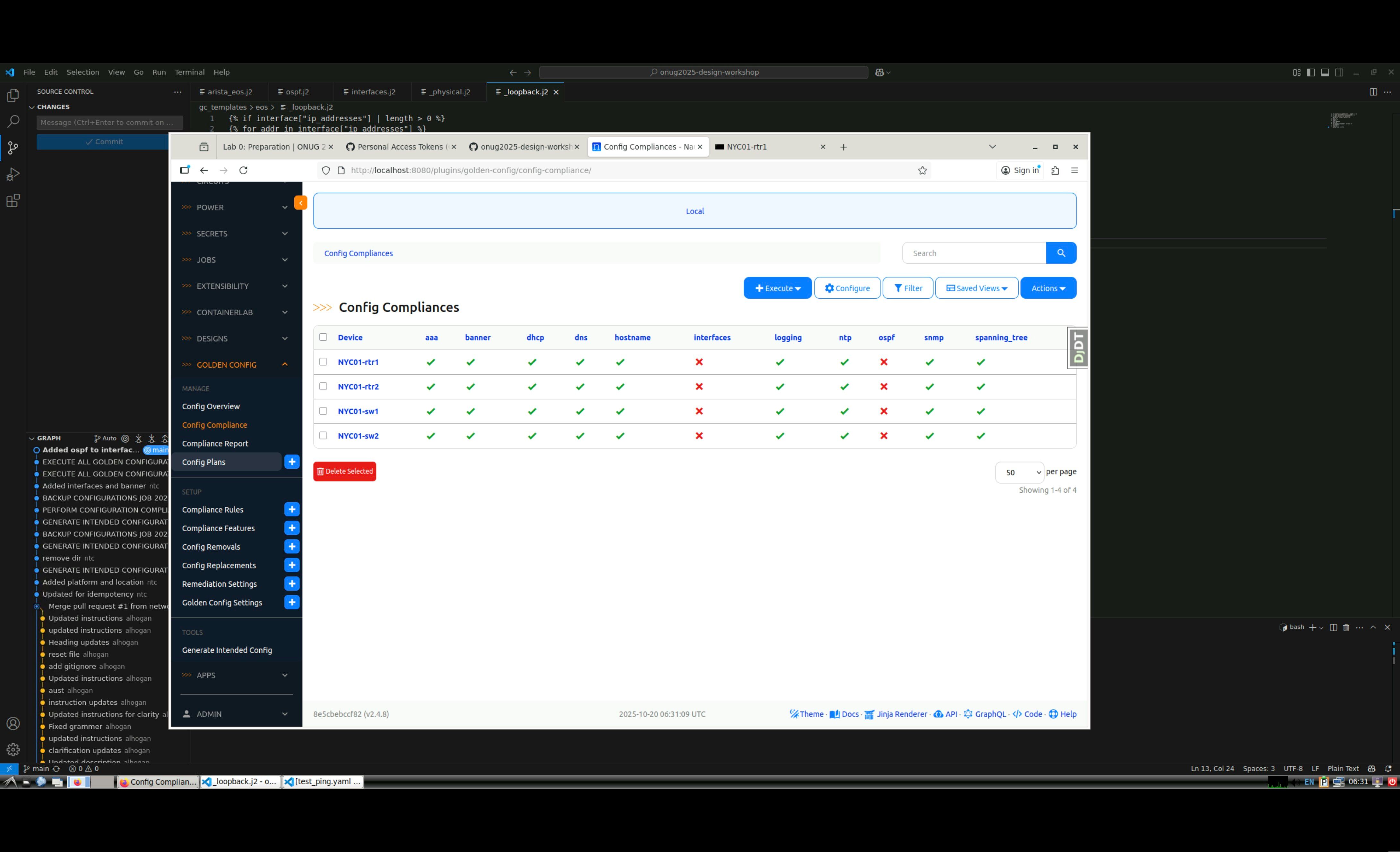Tick the NYC01-sw2 row checkbox
1400x852 pixels.
(x=323, y=436)
